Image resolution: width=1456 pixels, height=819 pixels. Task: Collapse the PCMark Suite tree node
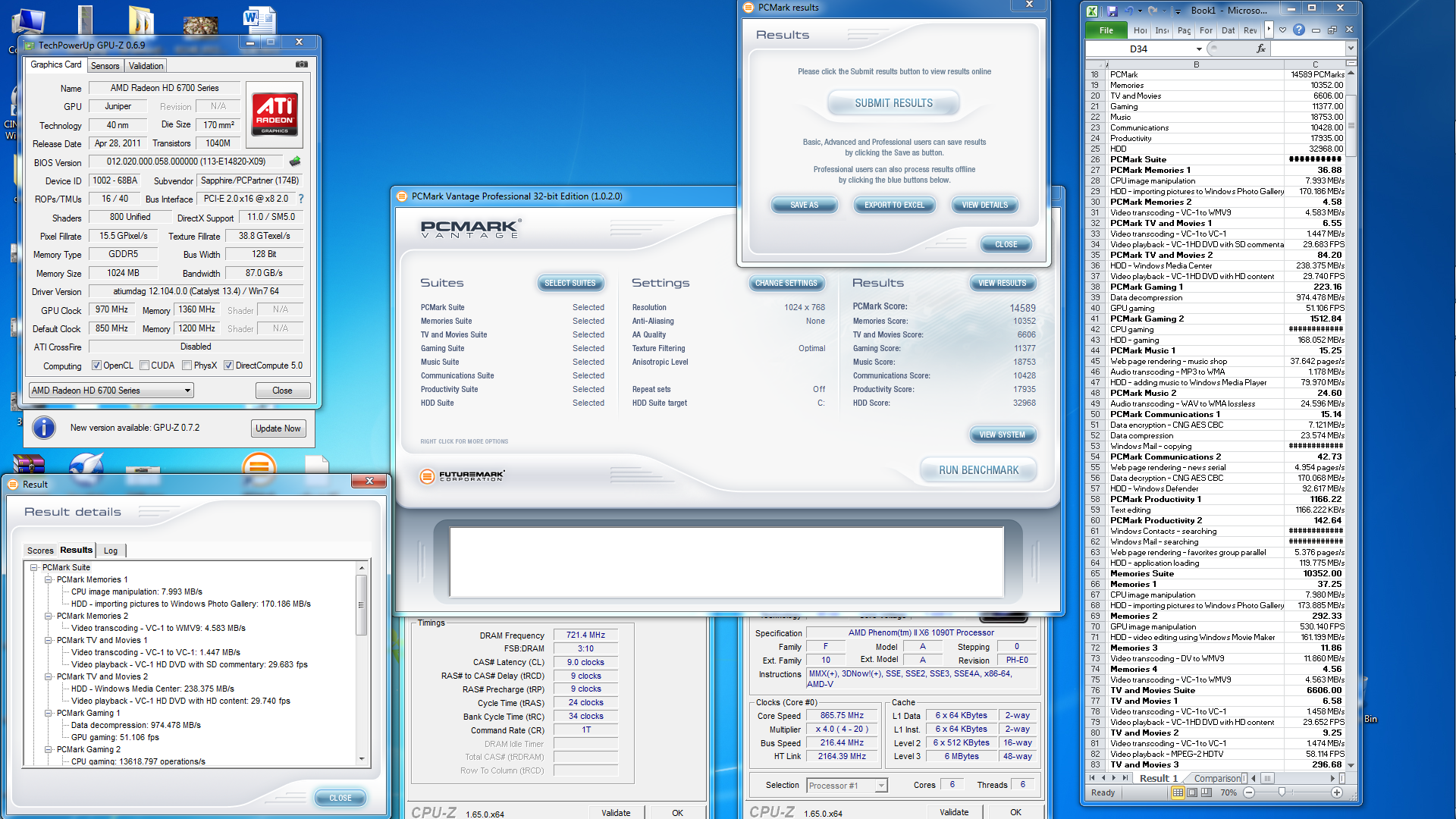[34, 567]
